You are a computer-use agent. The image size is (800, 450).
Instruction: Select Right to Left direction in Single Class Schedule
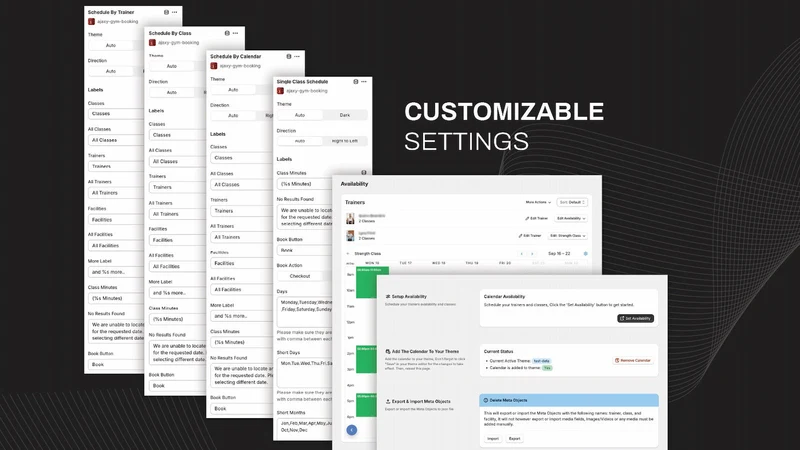coord(345,141)
